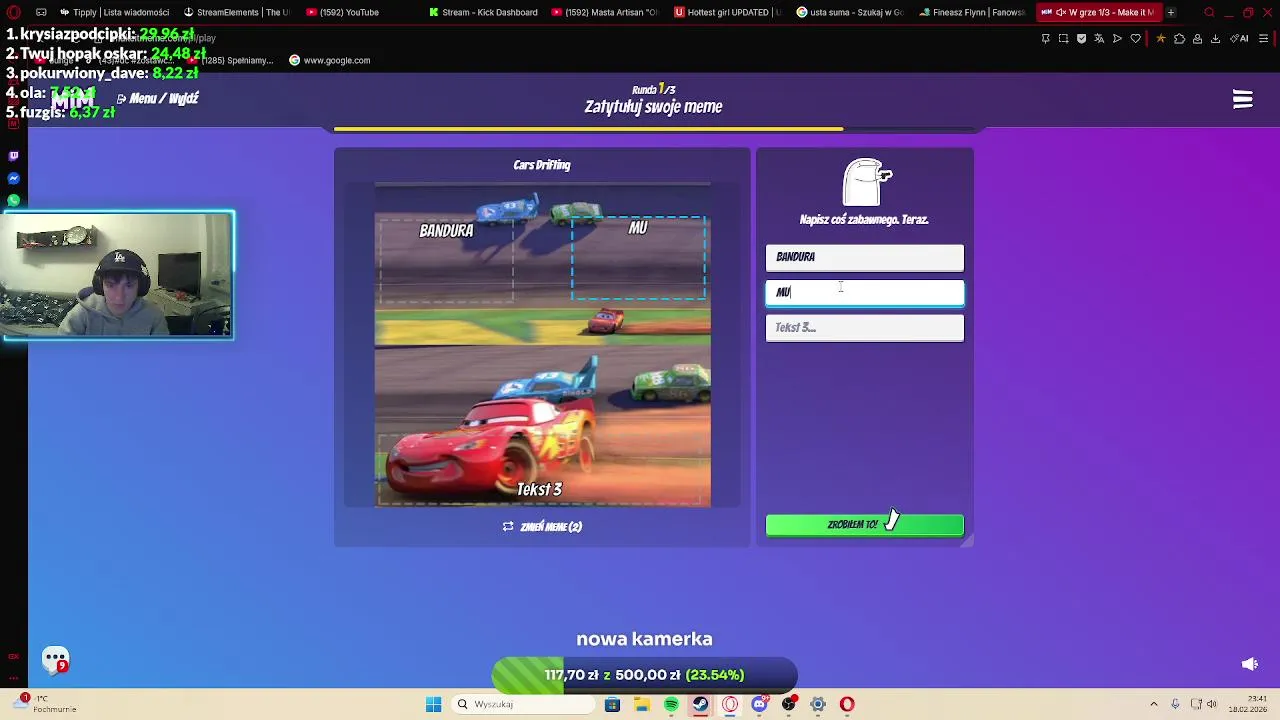Launch Spotify from the taskbar
The image size is (1280, 720).
[x=671, y=704]
